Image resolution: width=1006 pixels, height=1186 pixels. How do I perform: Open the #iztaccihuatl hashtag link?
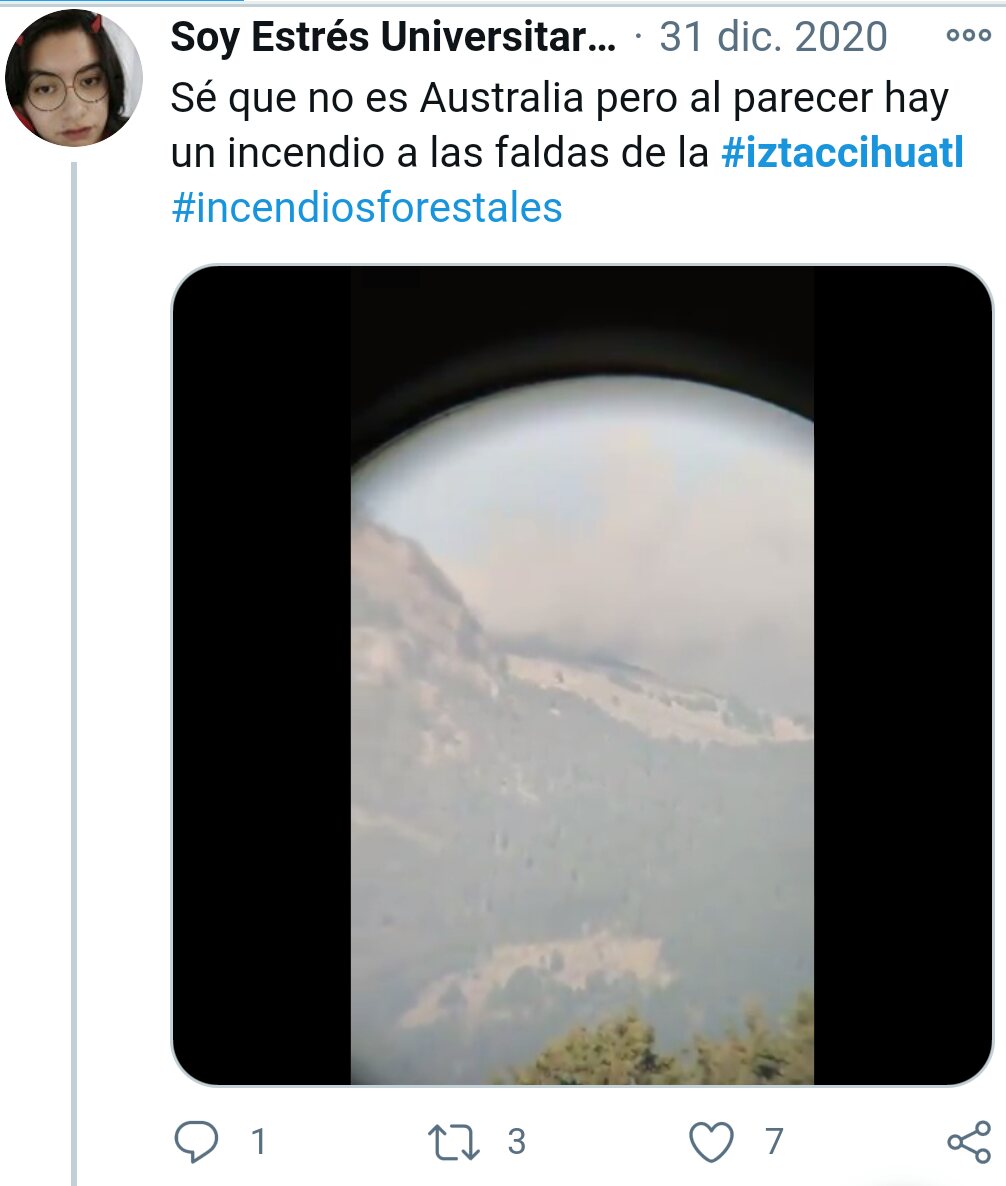[842, 153]
